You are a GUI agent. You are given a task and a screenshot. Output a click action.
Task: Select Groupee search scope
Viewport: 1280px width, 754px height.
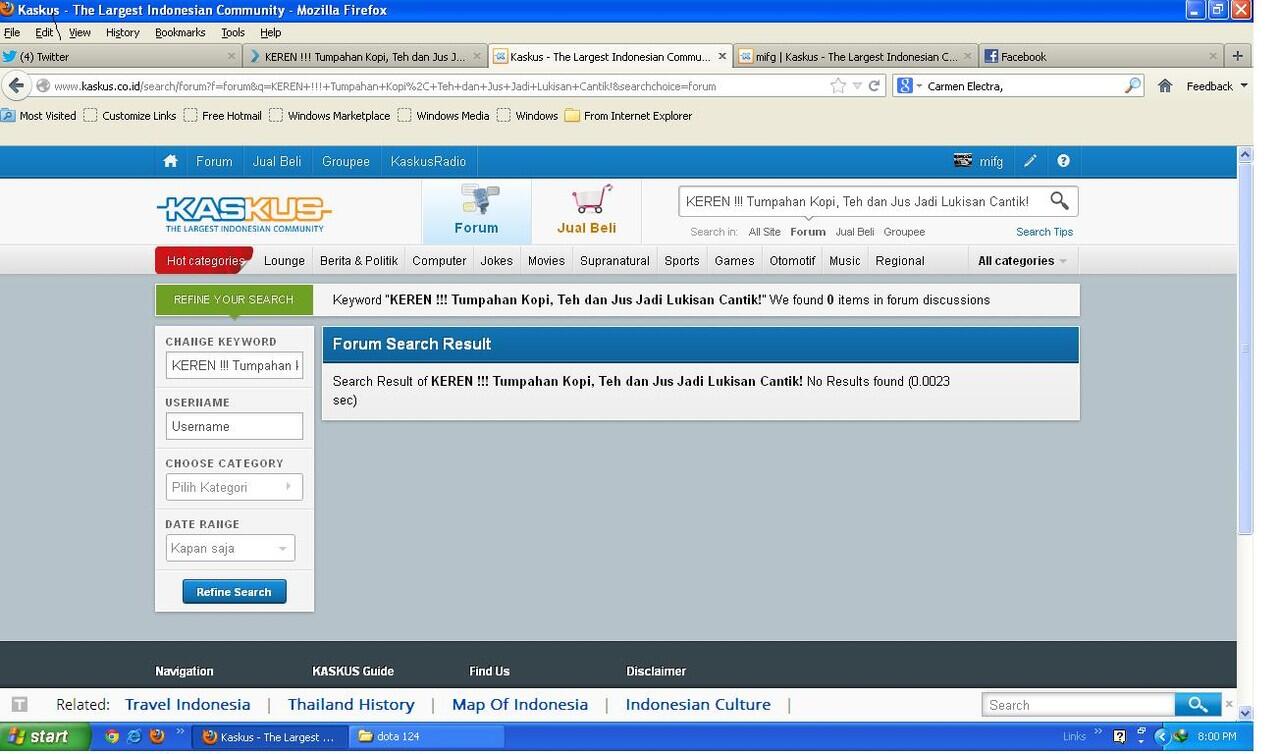(x=904, y=232)
